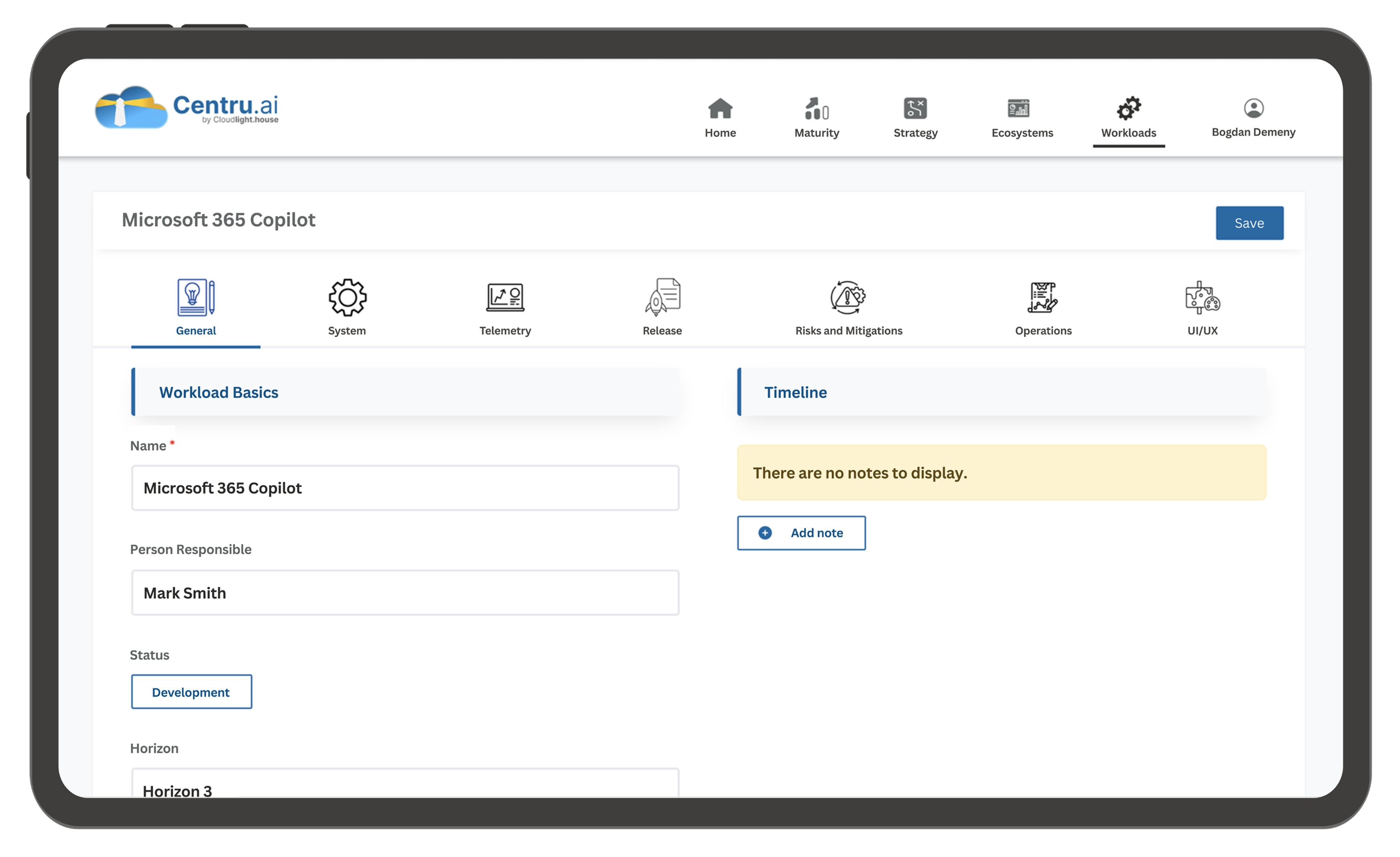1400x857 pixels.
Task: Click the Add note button text
Action: click(817, 533)
